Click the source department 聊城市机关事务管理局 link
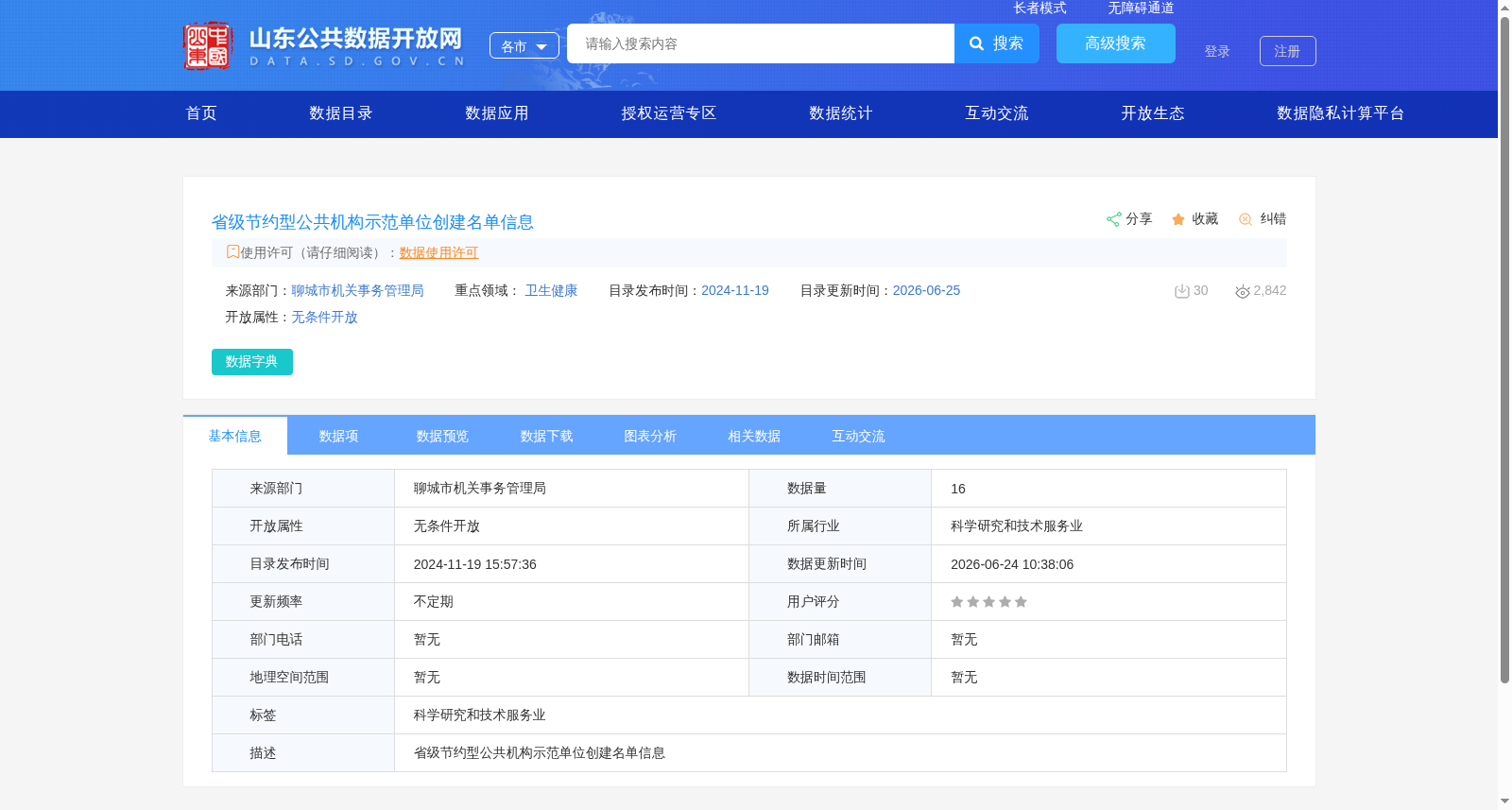This screenshot has height=810, width=1512. (357, 291)
